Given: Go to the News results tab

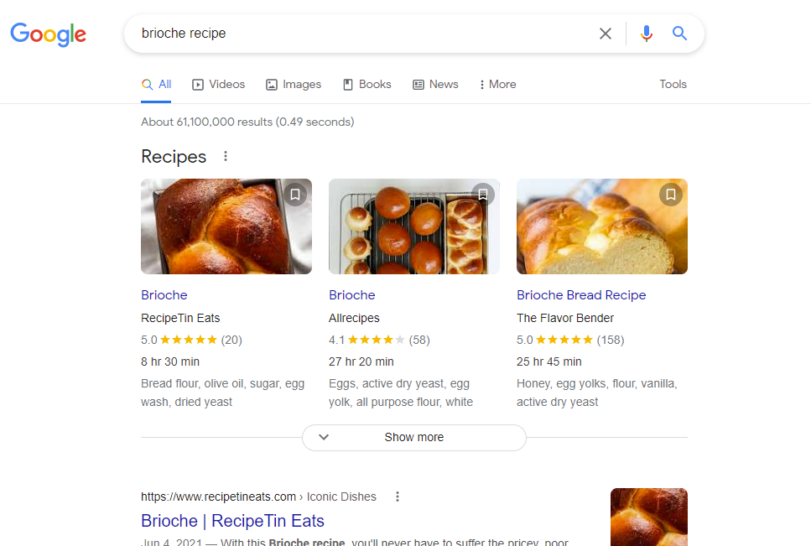Looking at the screenshot, I should pos(435,84).
